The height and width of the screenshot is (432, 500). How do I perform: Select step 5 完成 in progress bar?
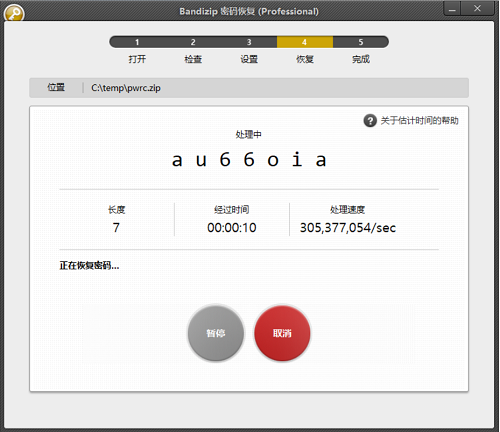[361, 42]
